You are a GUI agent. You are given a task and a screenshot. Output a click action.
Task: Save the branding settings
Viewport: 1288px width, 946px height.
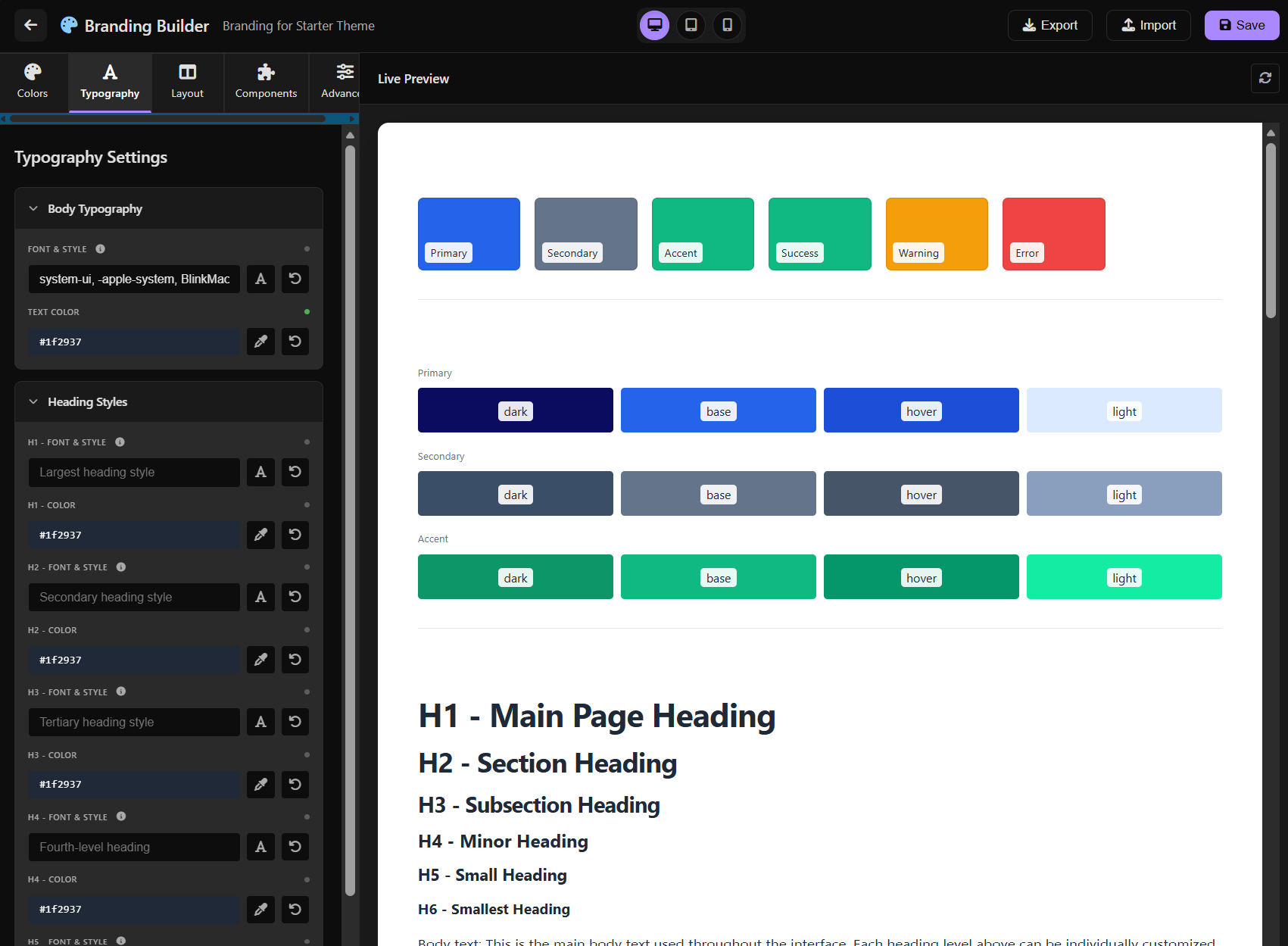pyautogui.click(x=1242, y=25)
